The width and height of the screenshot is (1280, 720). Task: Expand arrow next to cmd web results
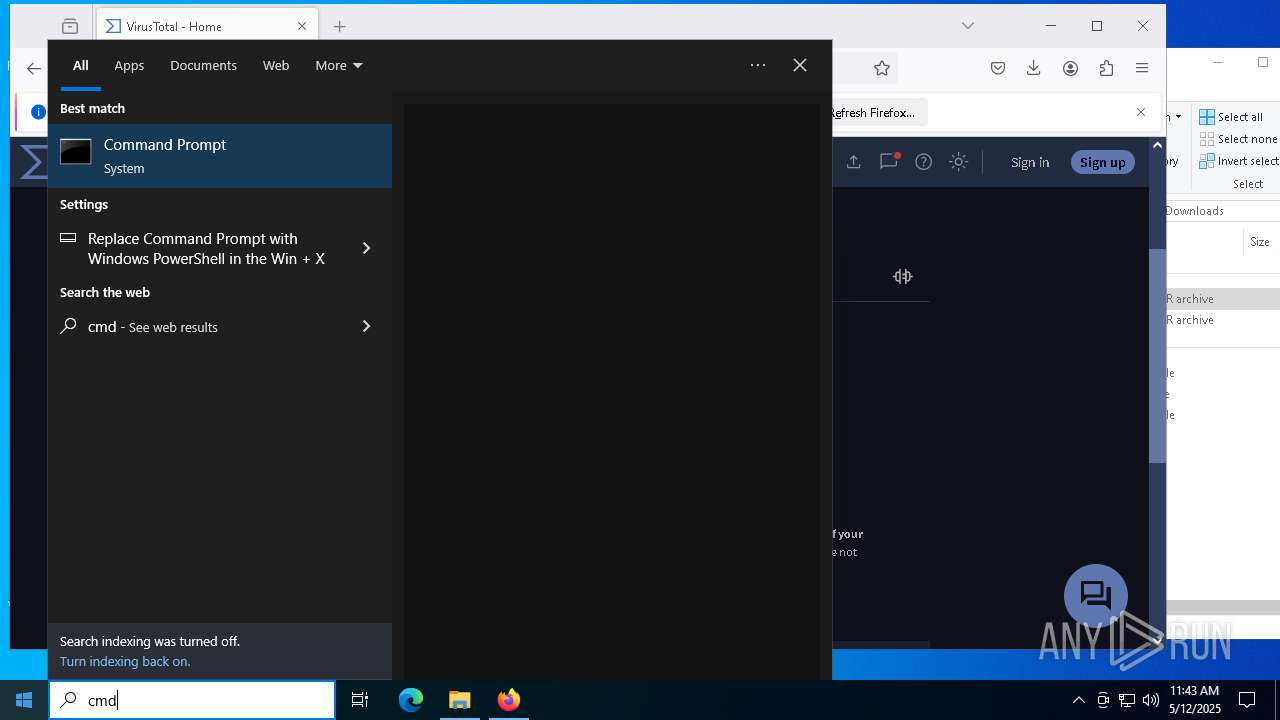[x=366, y=326]
